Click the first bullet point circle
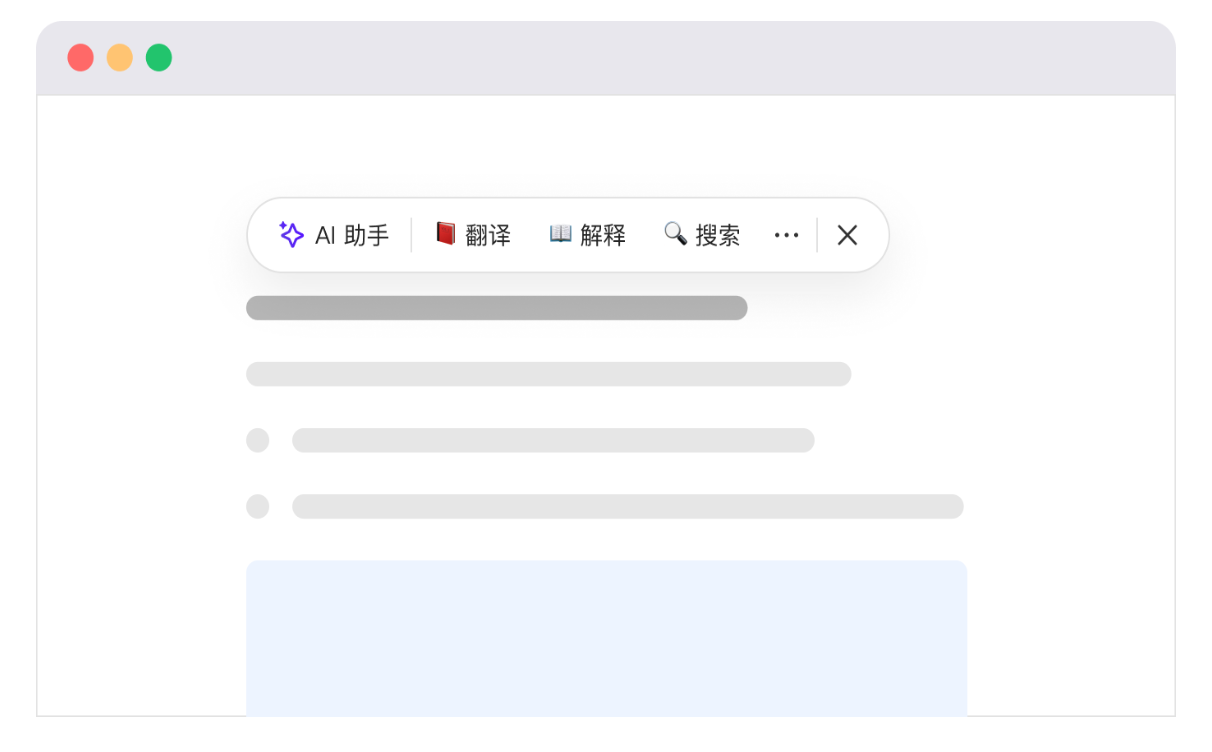Viewport: 1212px width, 752px height. tap(258, 440)
